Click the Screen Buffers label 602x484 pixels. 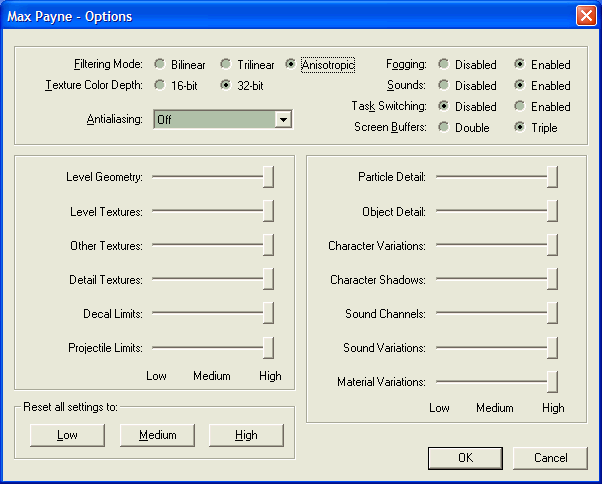coord(390,127)
